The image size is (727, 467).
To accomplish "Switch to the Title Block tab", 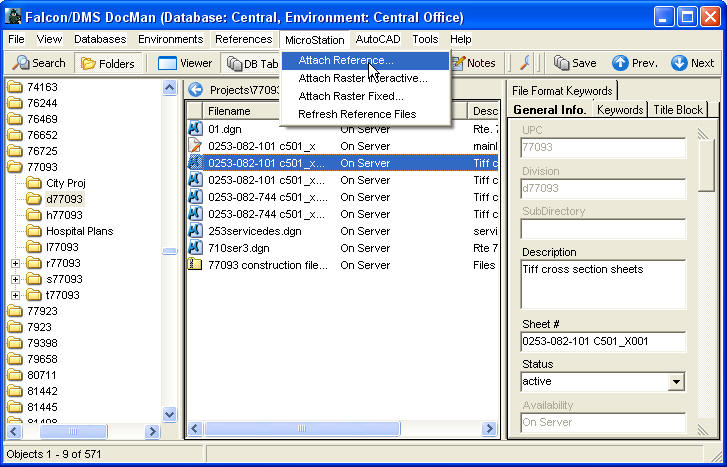I will (678, 110).
